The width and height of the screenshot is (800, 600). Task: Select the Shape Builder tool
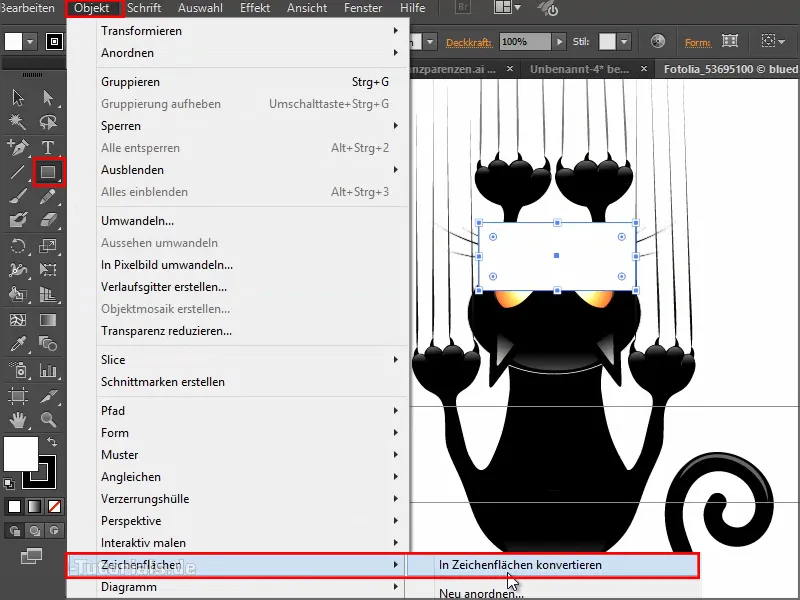18,294
